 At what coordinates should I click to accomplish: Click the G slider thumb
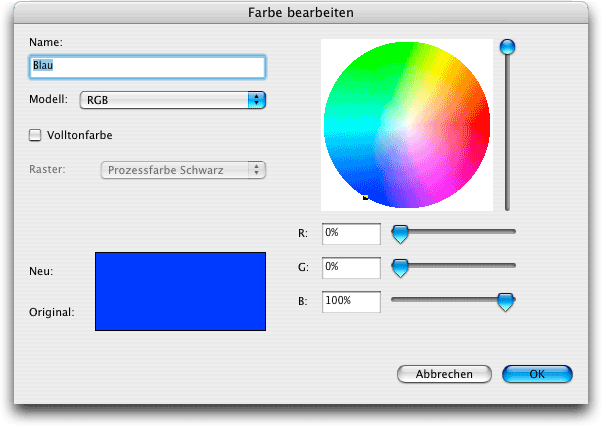coord(400,268)
